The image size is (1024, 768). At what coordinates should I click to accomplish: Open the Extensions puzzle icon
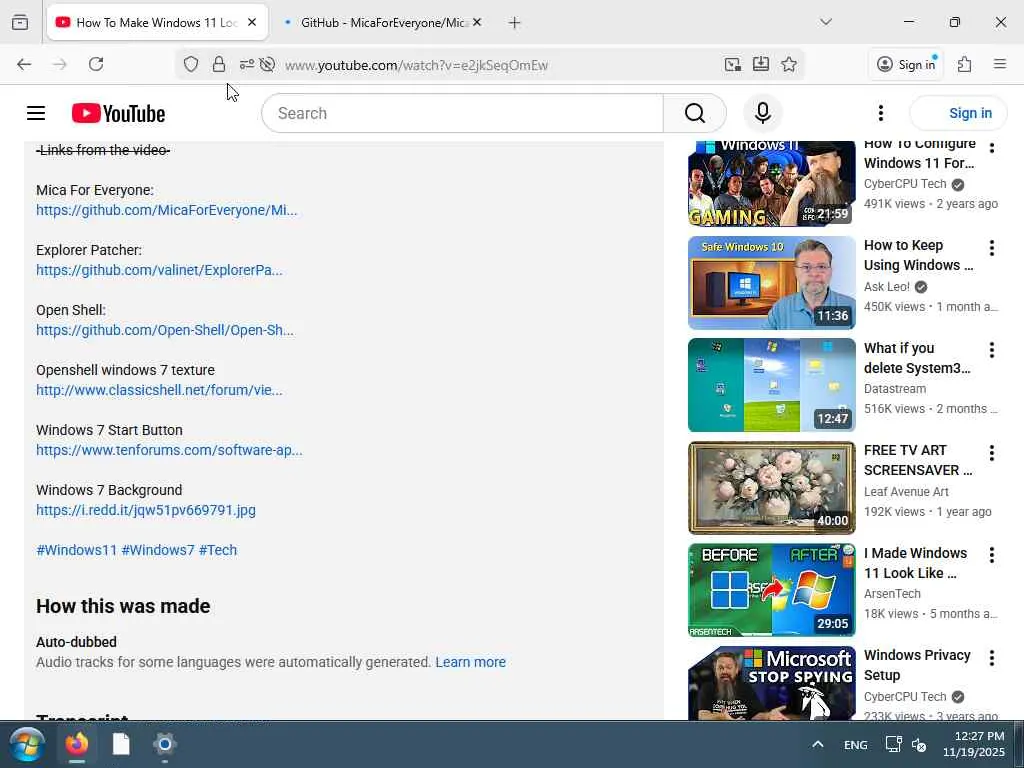(965, 64)
